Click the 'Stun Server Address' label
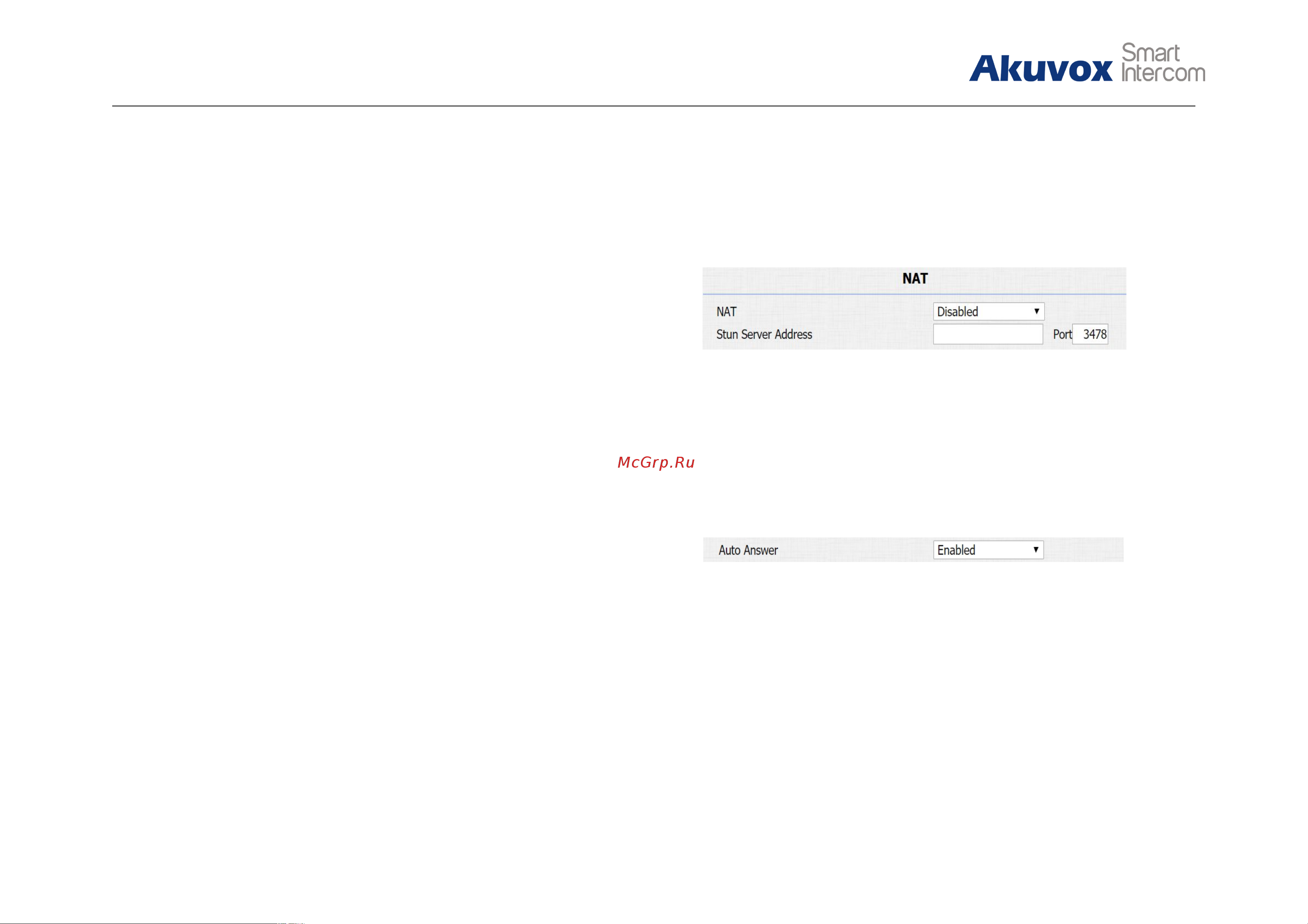The image size is (1308, 924). coord(764,334)
